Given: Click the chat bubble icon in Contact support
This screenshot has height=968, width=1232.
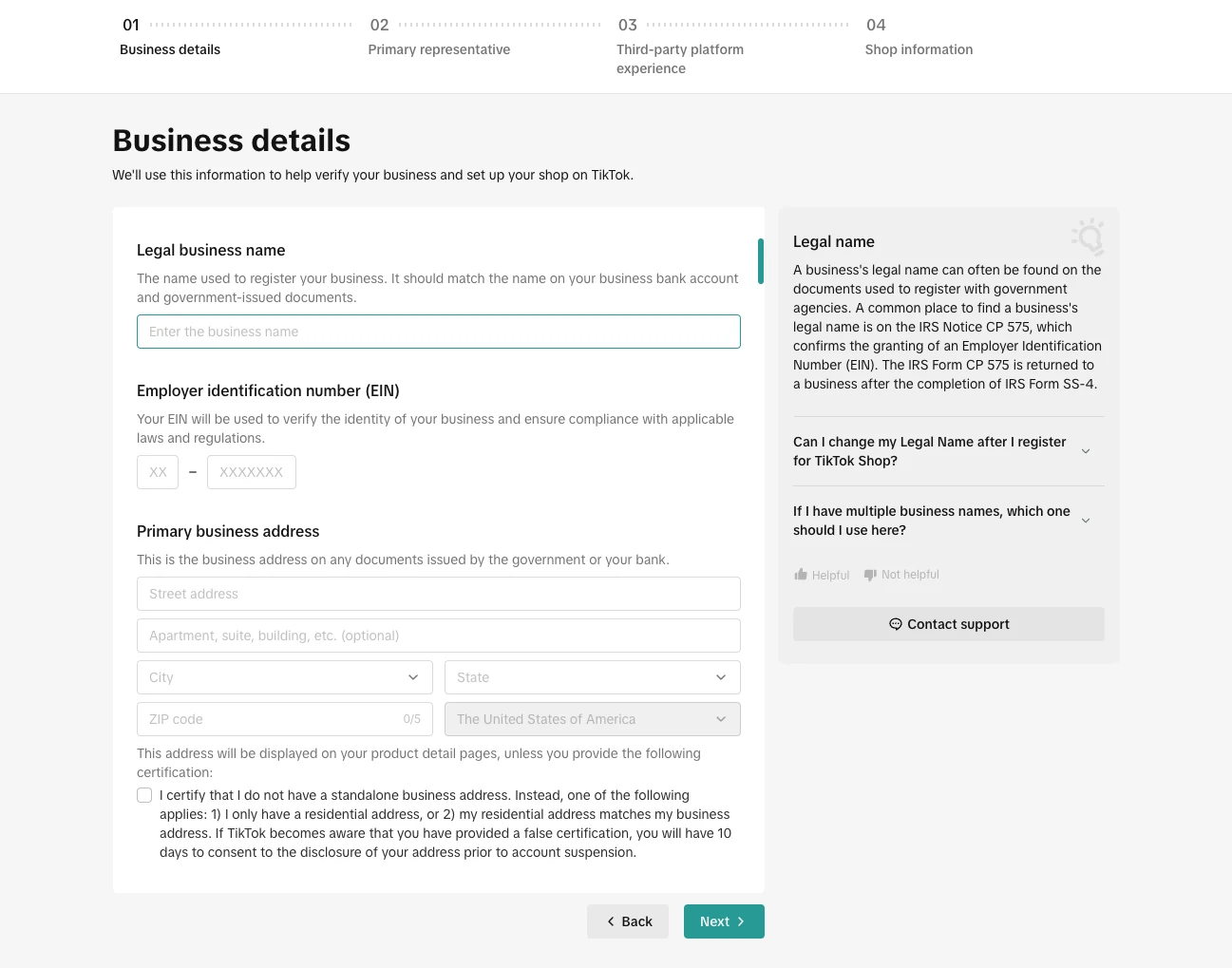Looking at the screenshot, I should tap(895, 624).
